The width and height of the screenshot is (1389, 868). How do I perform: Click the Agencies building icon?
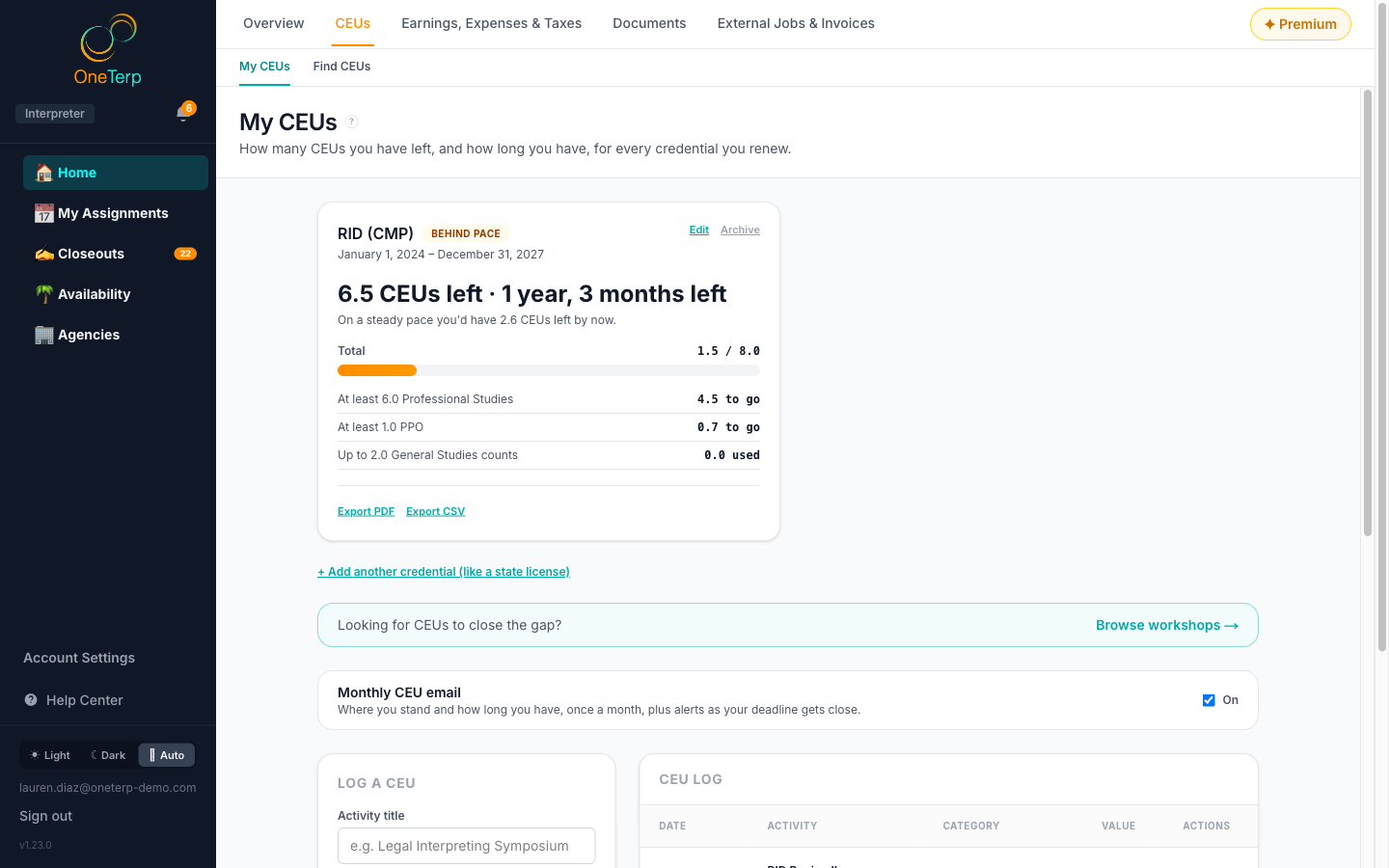44,335
